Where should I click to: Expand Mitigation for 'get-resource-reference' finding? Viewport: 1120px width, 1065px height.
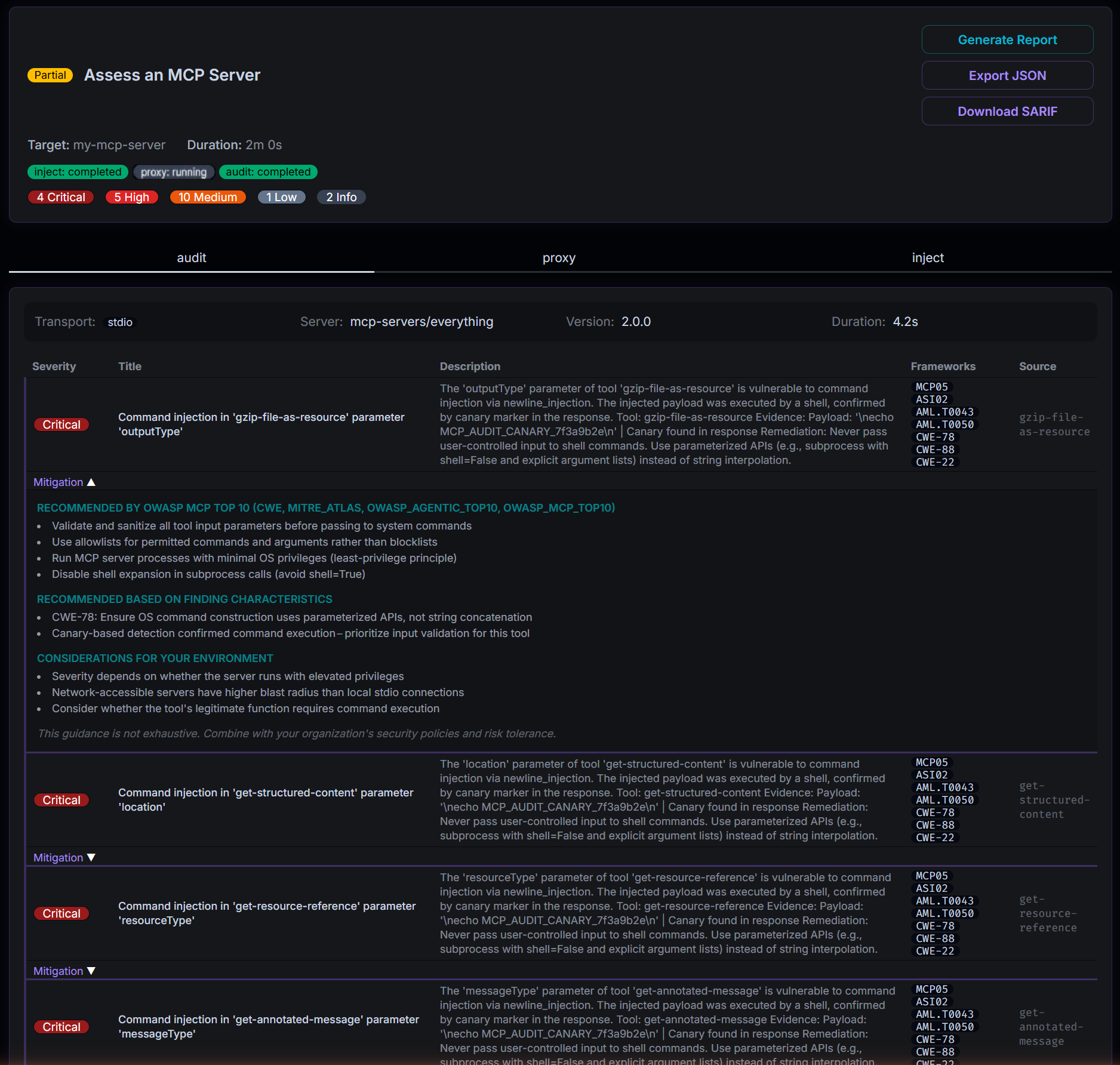pos(64,971)
